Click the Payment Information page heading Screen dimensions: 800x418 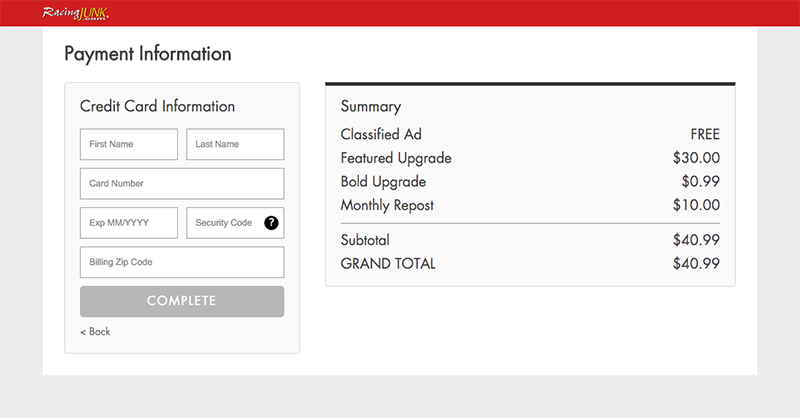tap(147, 54)
